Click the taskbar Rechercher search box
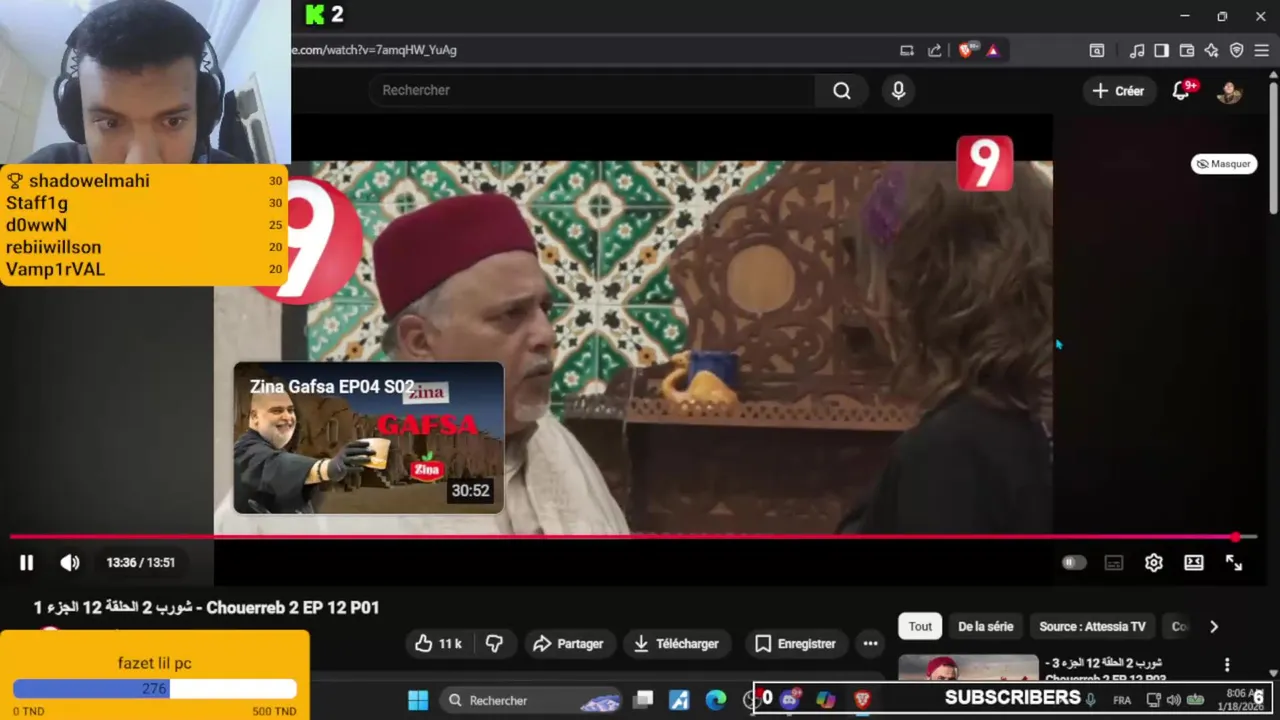 (x=533, y=700)
